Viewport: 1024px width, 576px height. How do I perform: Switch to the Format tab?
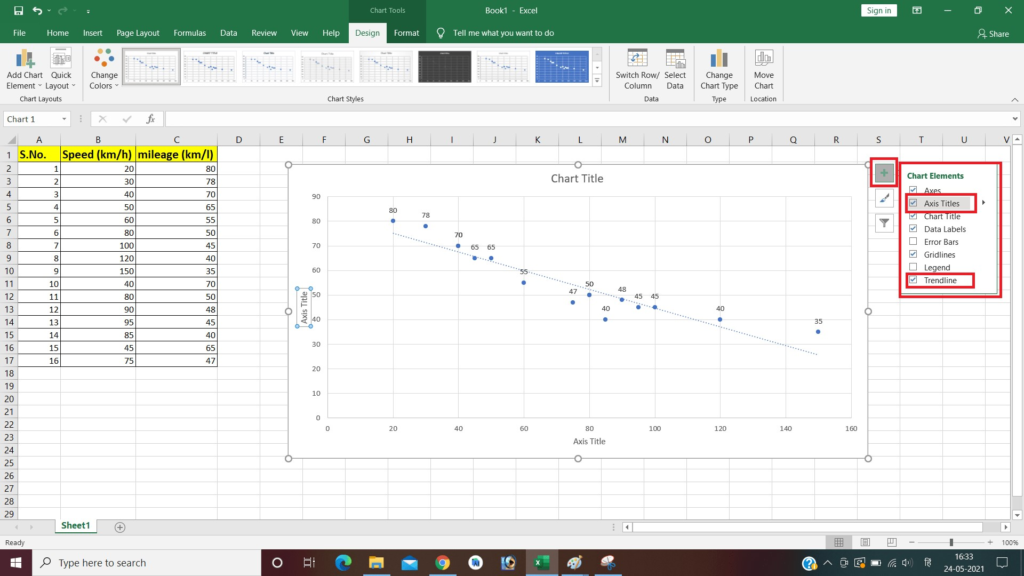[x=406, y=33]
